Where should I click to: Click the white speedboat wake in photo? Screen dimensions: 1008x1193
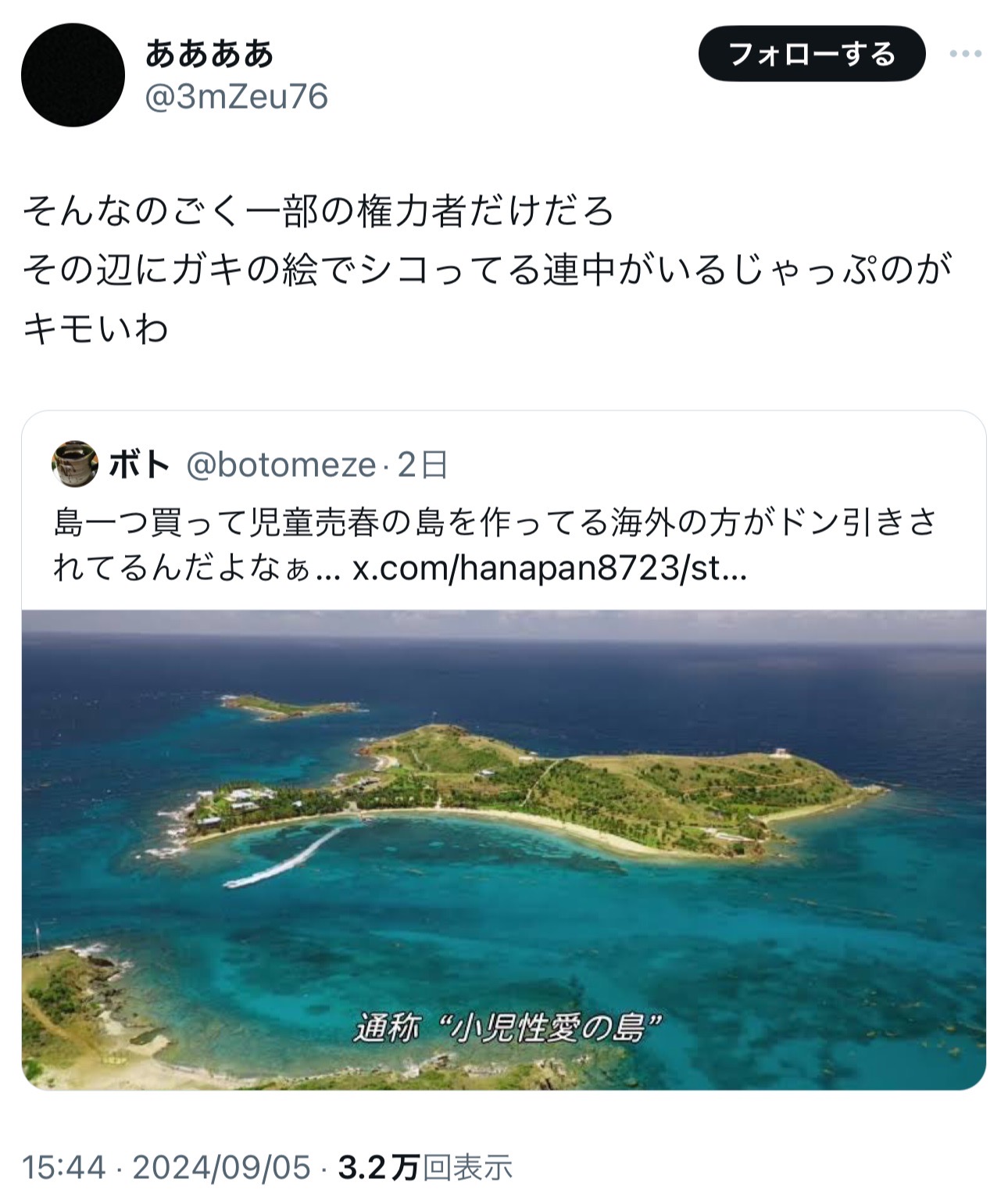click(x=284, y=858)
